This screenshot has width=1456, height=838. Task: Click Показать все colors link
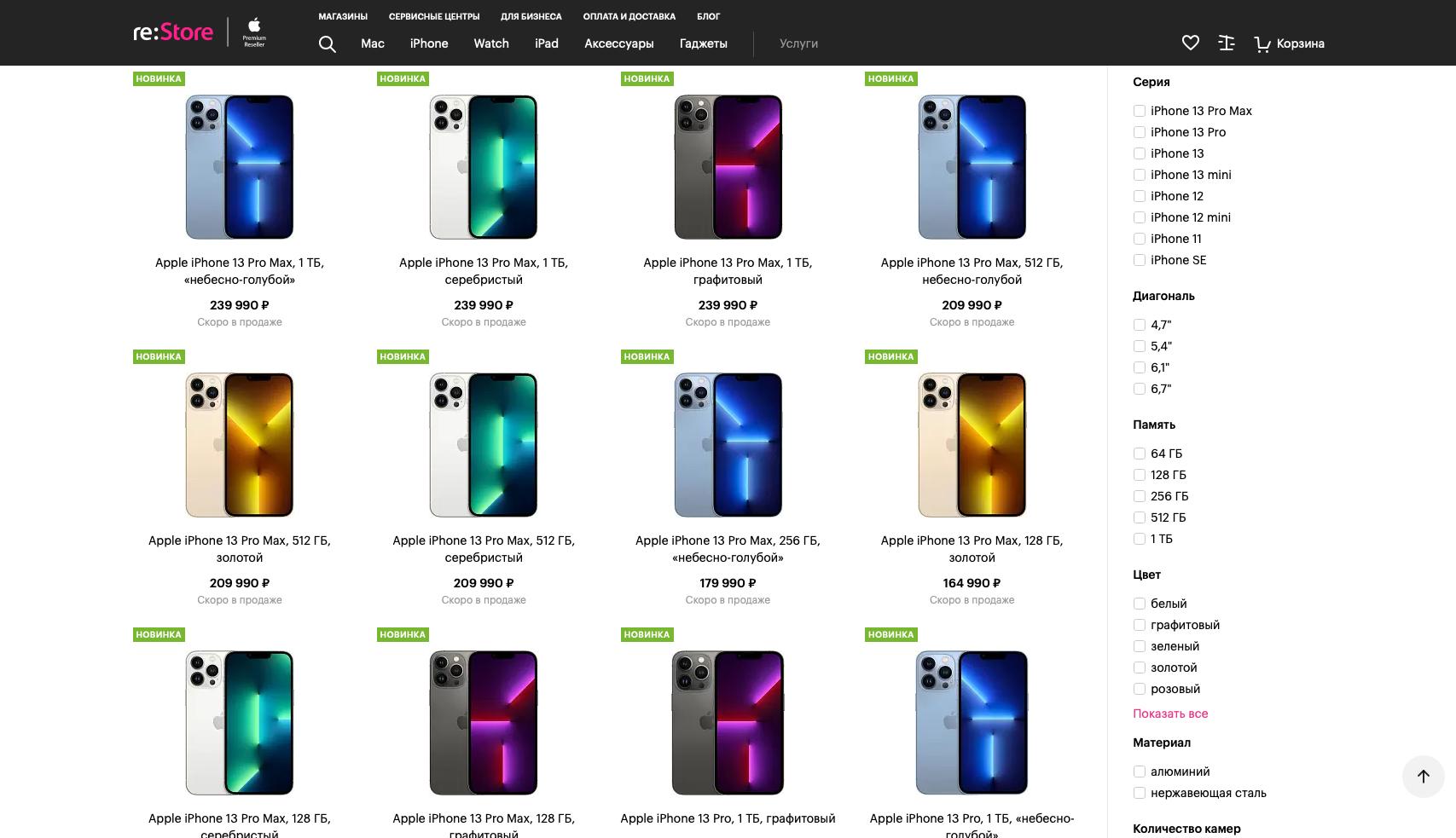(1170, 714)
